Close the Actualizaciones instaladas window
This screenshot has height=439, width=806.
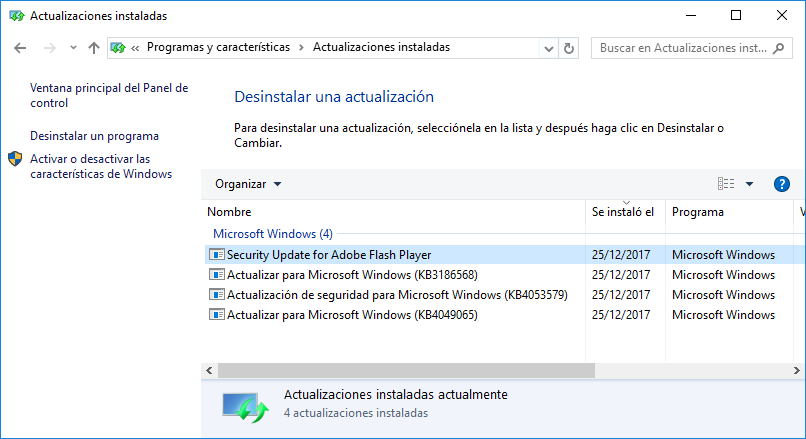(x=782, y=15)
